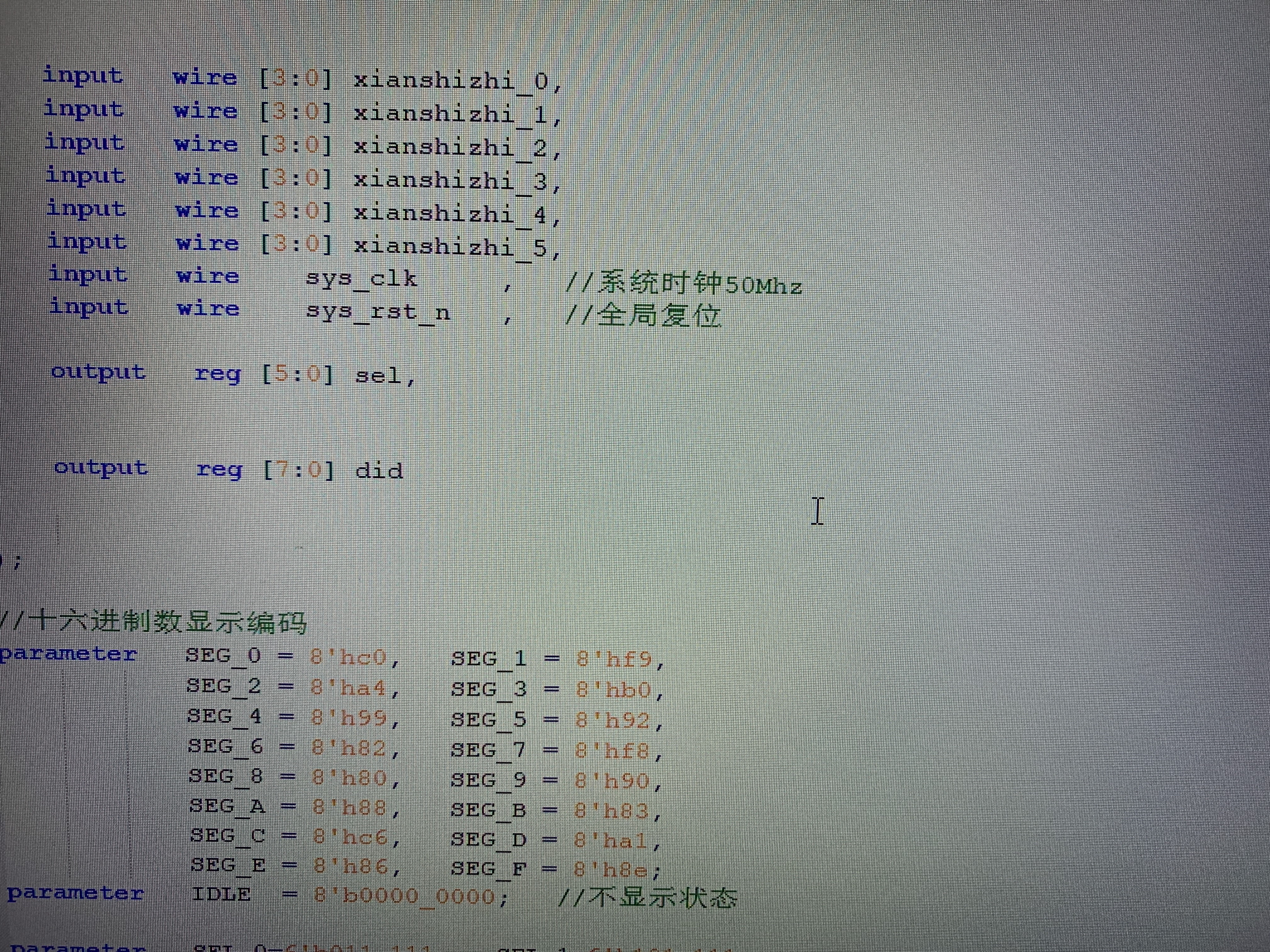1270x952 pixels.
Task: Click the first input keyword
Action: (x=83, y=75)
